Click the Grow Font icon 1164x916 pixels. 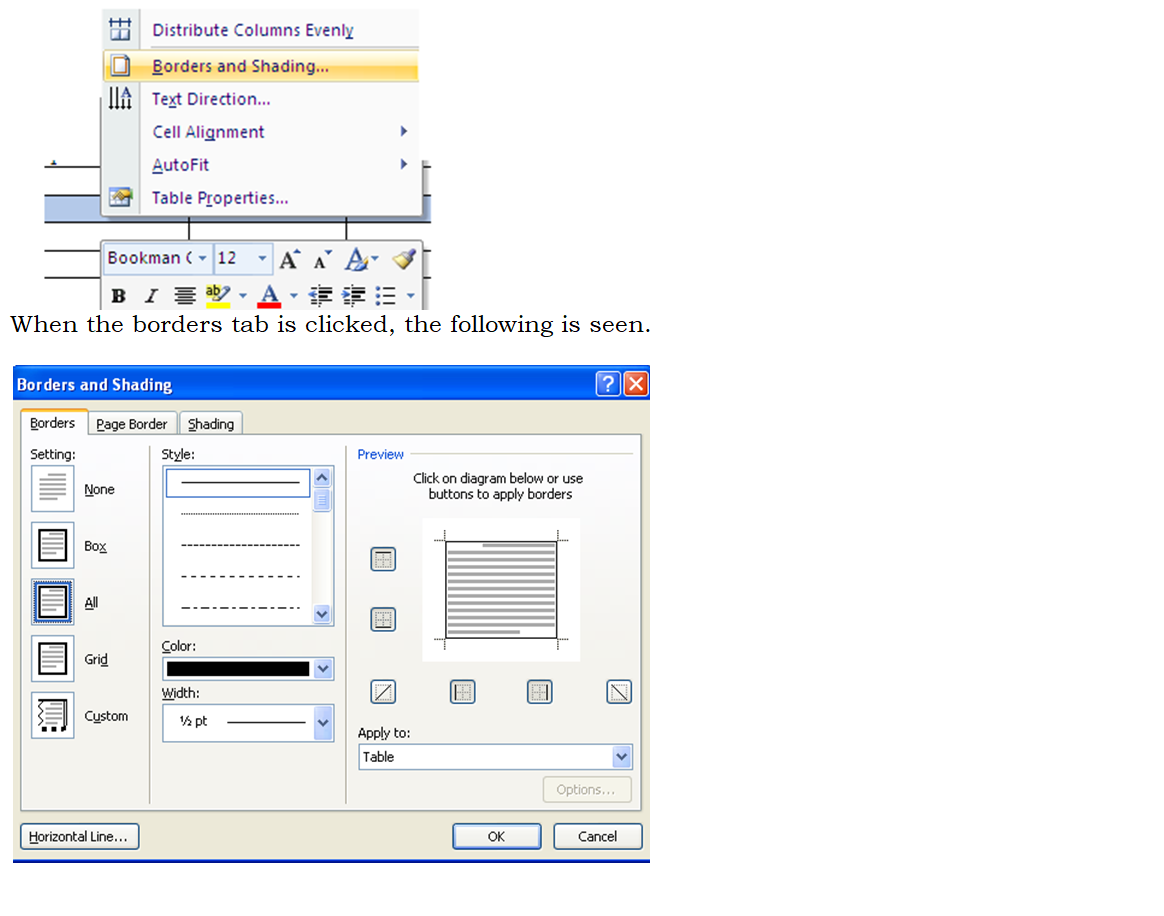(x=289, y=260)
